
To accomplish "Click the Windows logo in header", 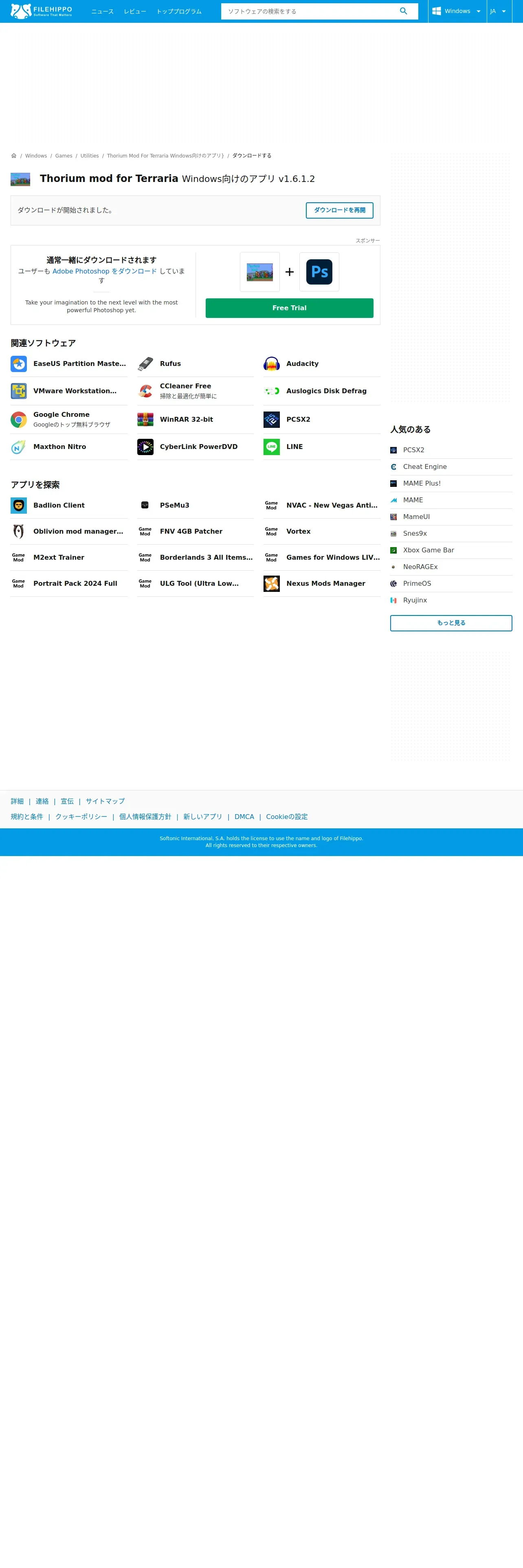I will coord(437,11).
